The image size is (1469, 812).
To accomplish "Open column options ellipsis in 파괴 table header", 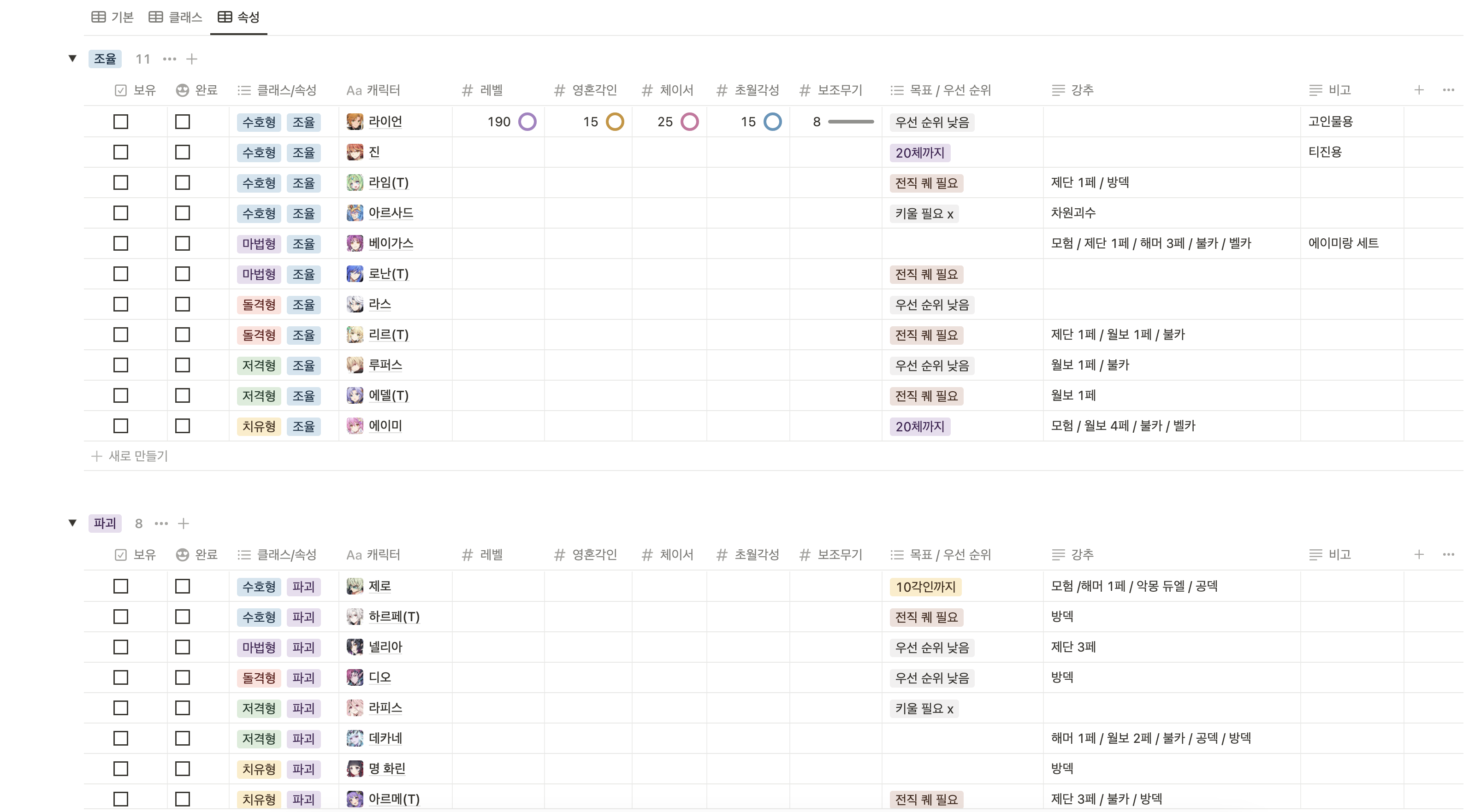I will tap(1448, 554).
